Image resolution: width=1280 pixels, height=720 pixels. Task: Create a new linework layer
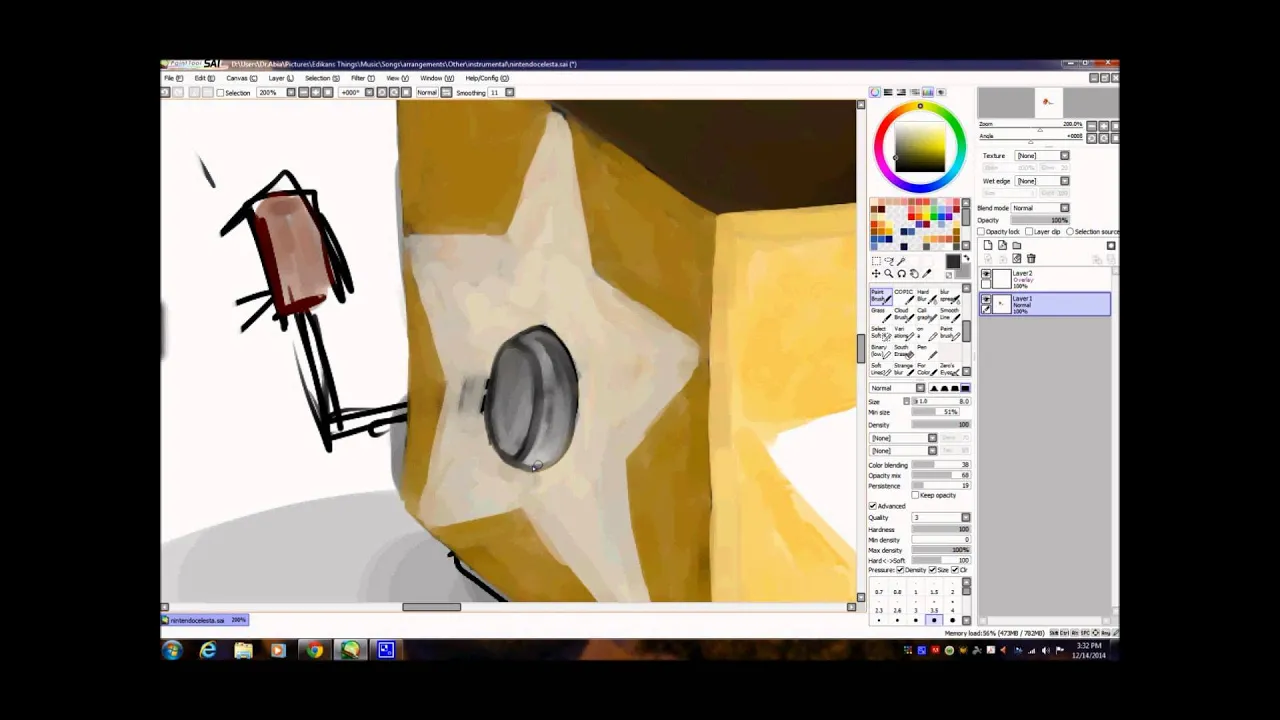tap(1003, 245)
